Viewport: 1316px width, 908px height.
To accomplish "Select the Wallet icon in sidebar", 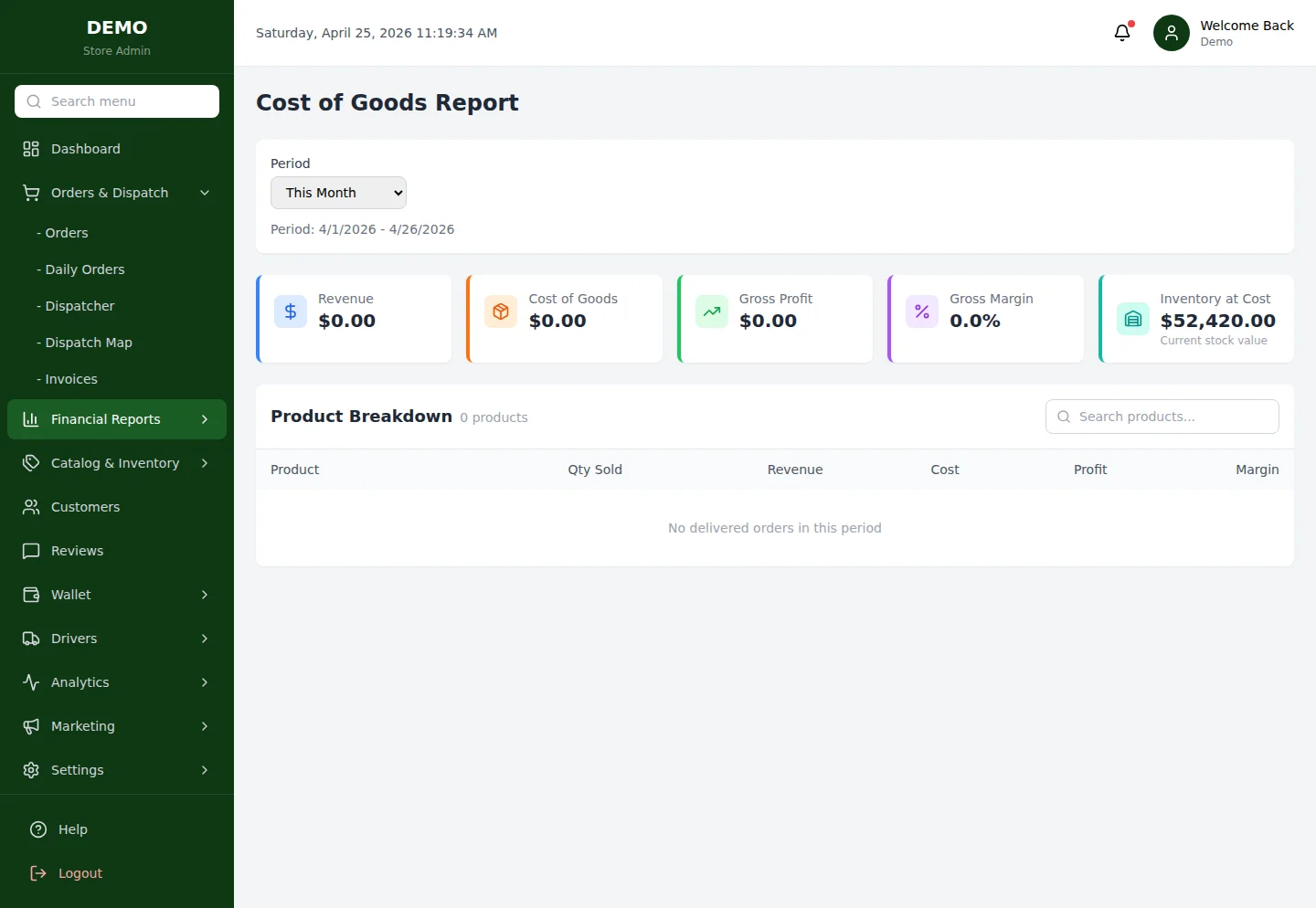I will click(x=31, y=595).
